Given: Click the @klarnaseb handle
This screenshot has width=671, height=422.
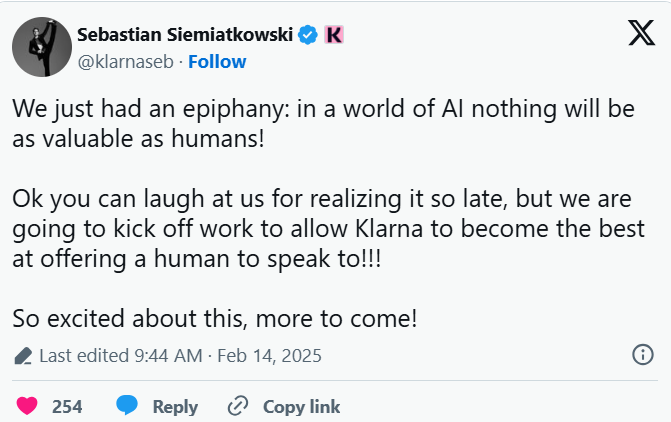Looking at the screenshot, I should coord(125,61).
